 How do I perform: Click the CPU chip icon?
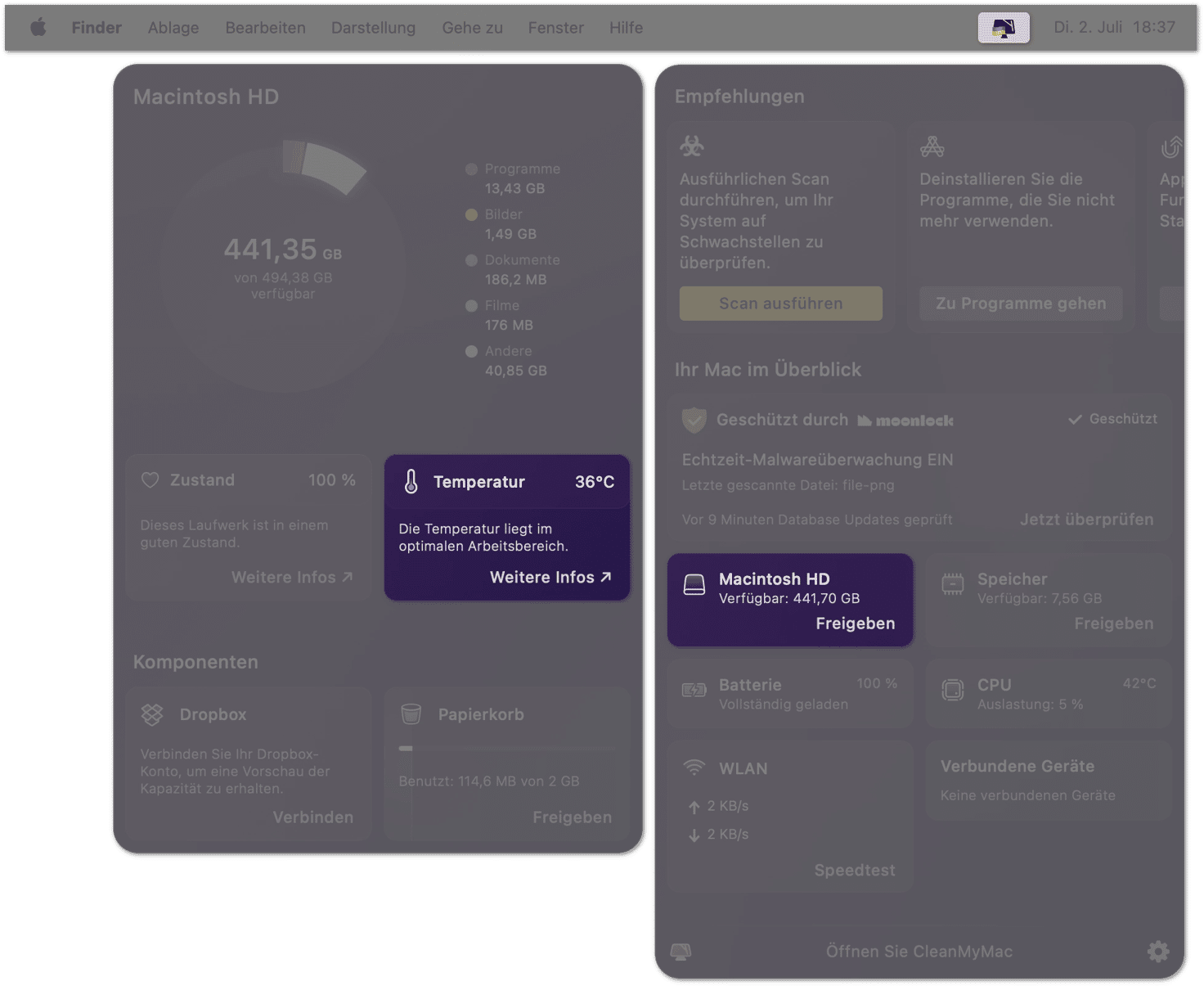point(953,690)
